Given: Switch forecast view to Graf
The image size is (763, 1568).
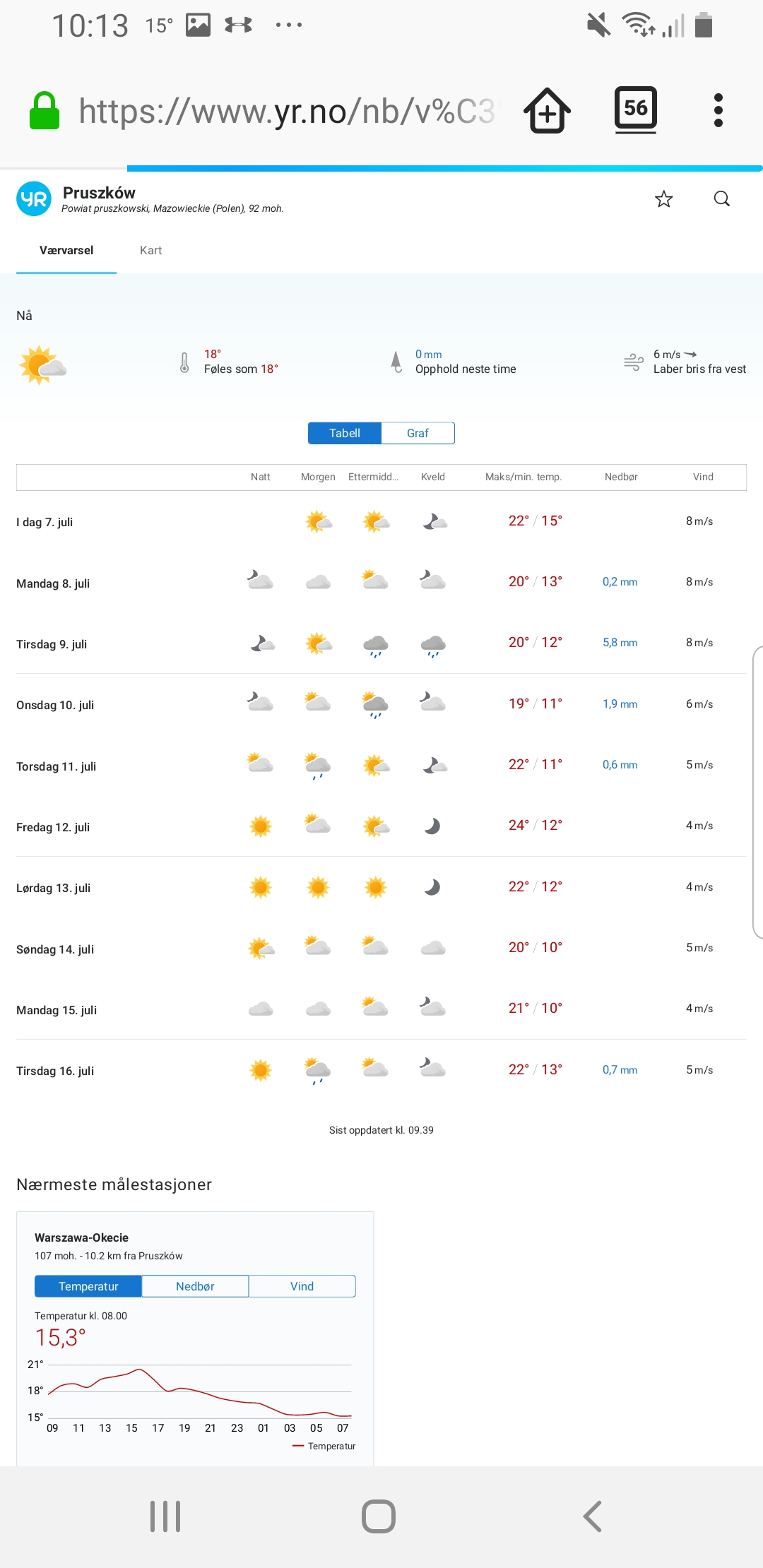Looking at the screenshot, I should (x=418, y=433).
